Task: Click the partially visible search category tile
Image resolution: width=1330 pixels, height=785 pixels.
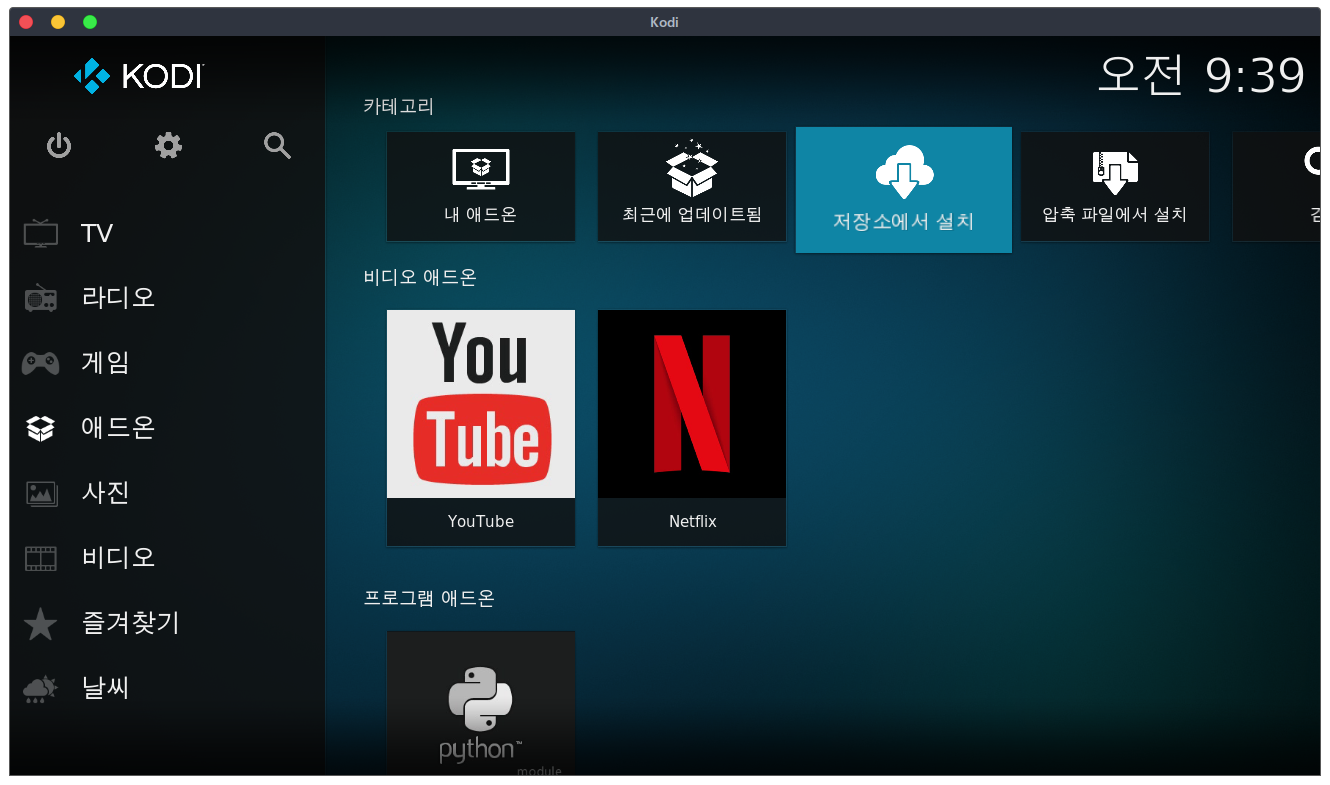Action: tap(1276, 187)
